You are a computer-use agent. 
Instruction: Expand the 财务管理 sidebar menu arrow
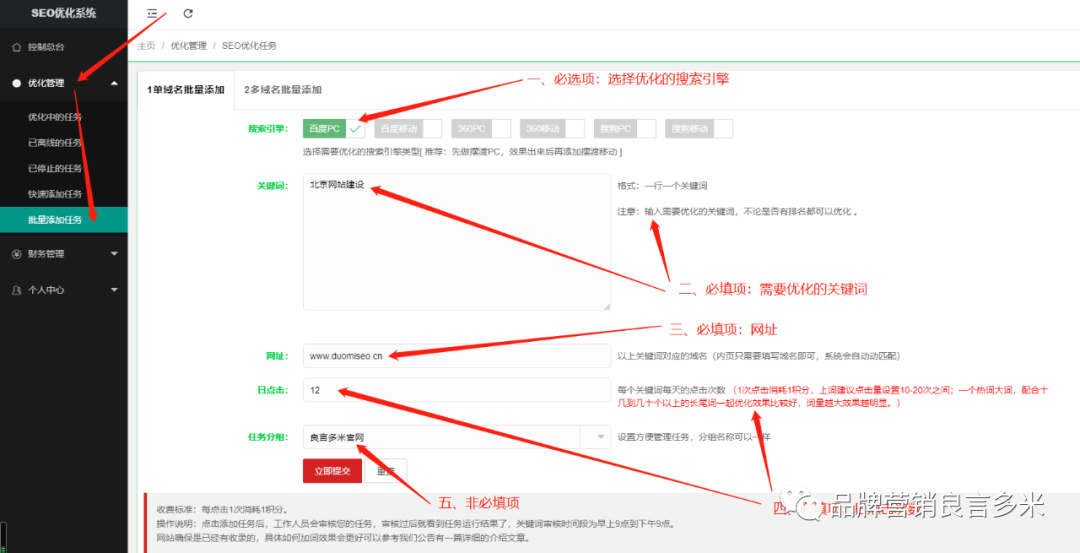[x=114, y=254]
